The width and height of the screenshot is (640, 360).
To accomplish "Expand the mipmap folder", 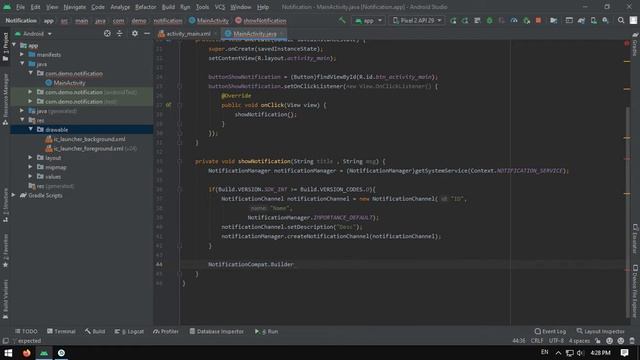I will pyautogui.click(x=31, y=167).
